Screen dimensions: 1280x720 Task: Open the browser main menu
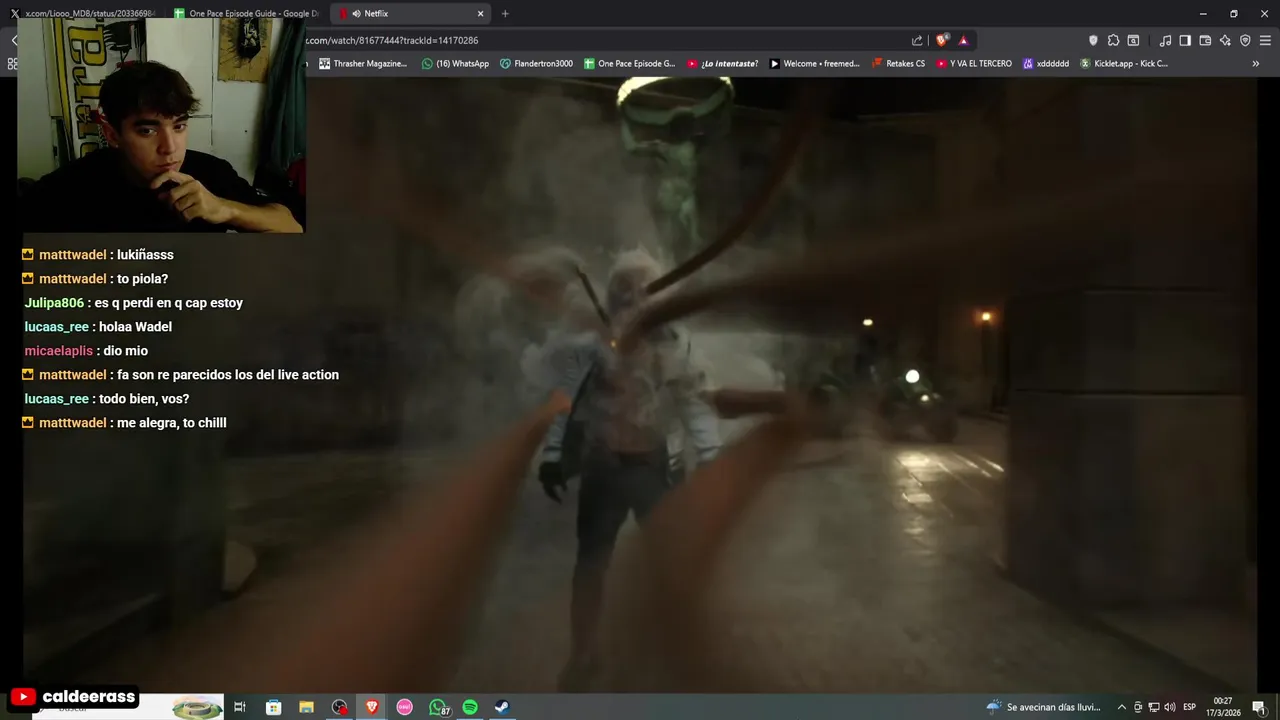(1265, 41)
